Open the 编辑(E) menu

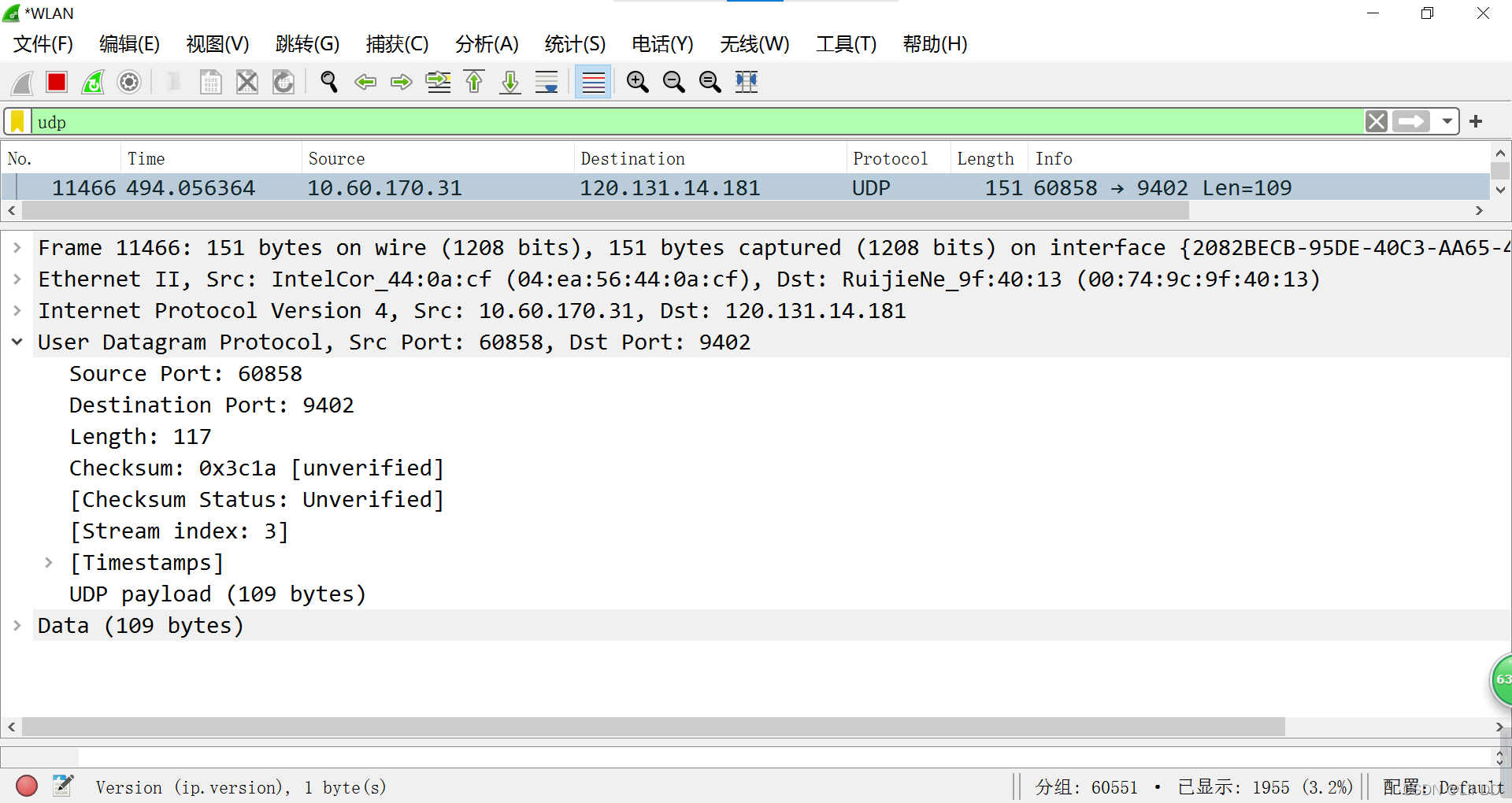(x=130, y=44)
